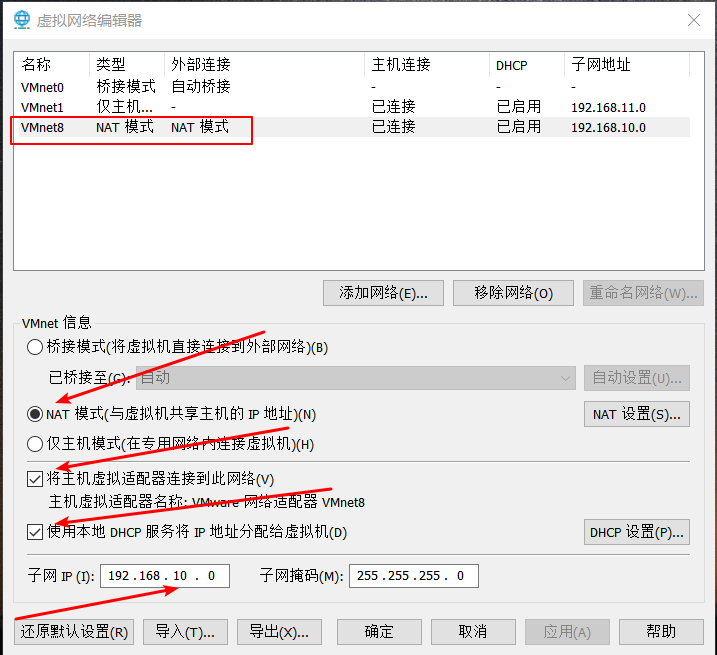This screenshot has width=717, height=655.
Task: Click the 应用(A) button
Action: pos(567,632)
